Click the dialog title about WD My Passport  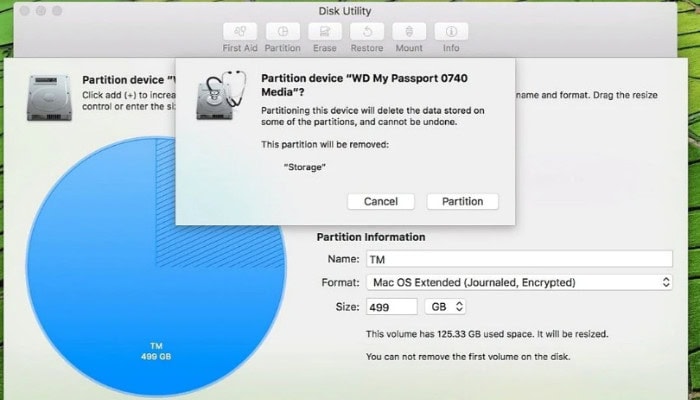[x=364, y=85]
